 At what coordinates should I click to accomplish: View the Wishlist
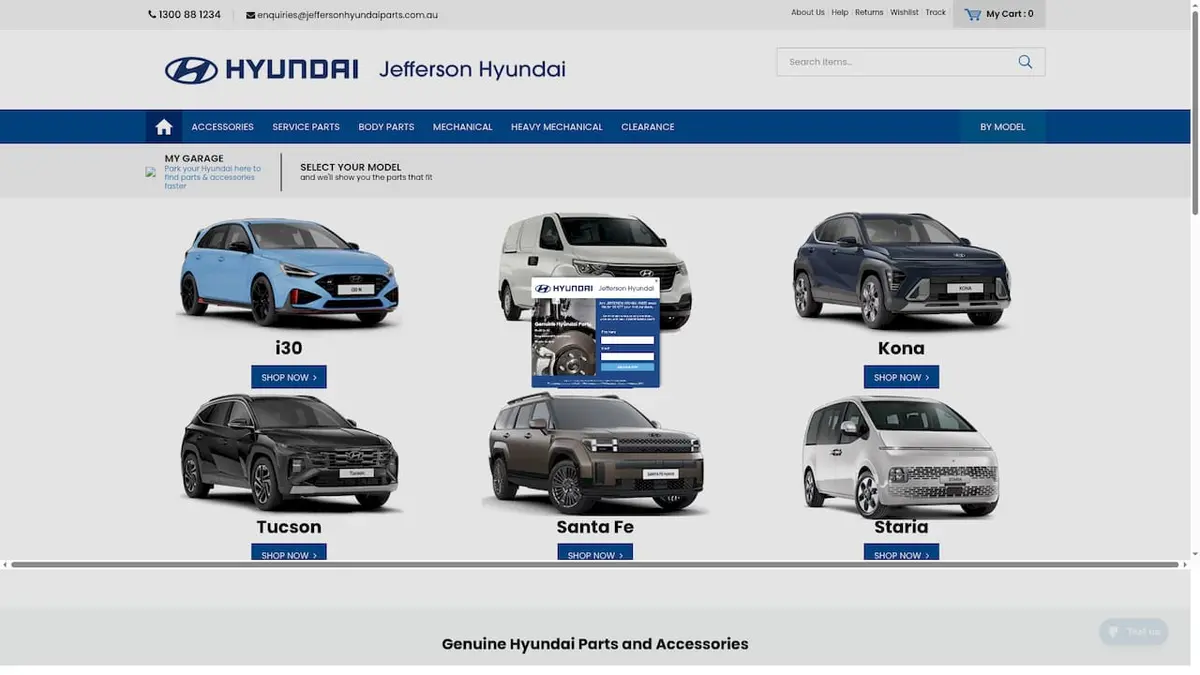904,13
